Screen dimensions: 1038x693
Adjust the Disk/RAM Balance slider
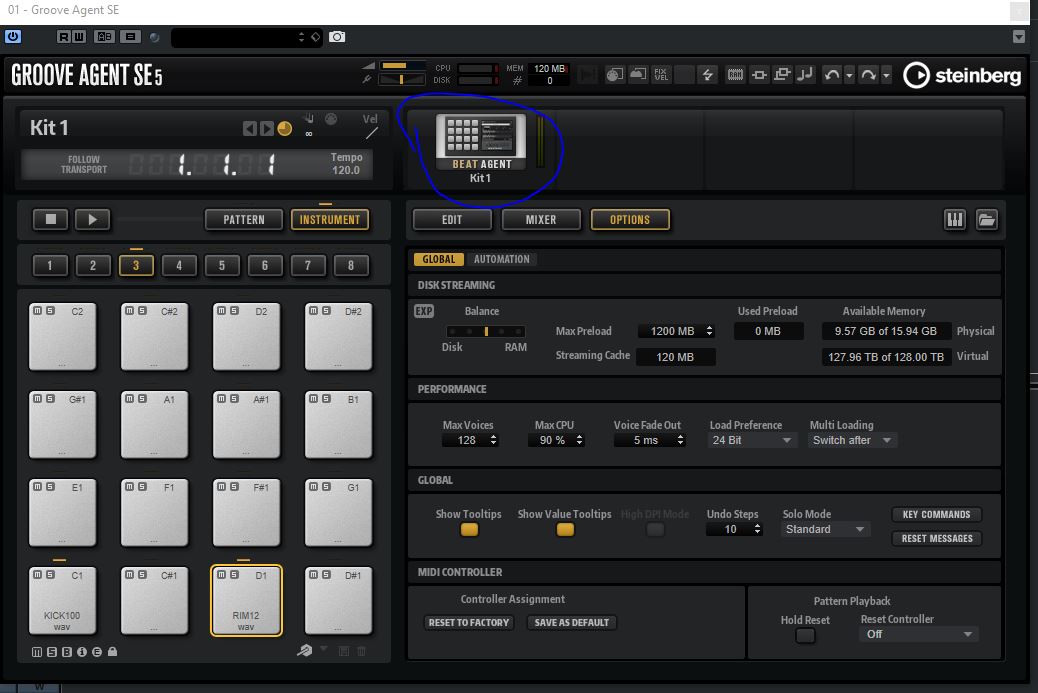coord(486,331)
